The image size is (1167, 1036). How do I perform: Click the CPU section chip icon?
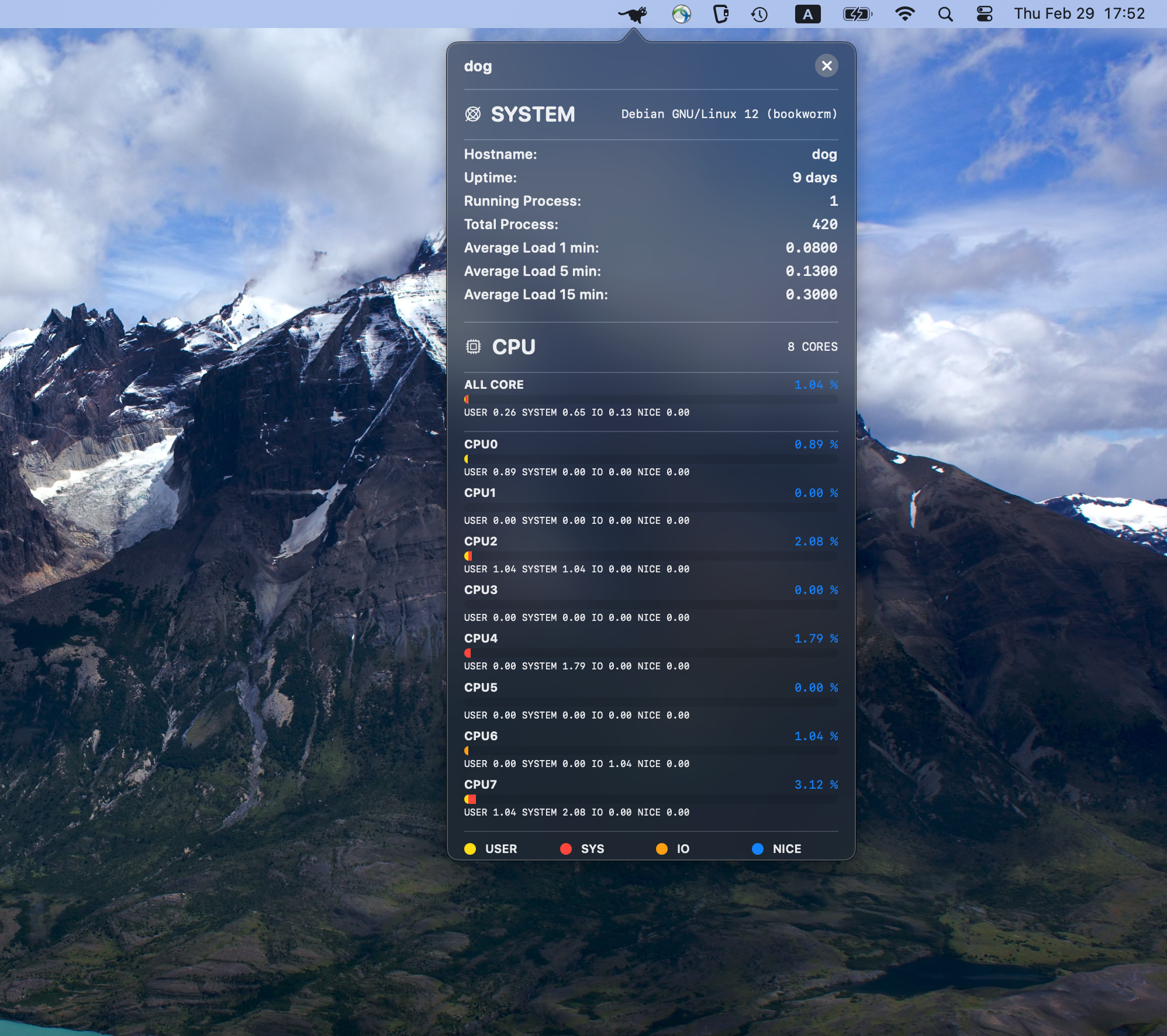(474, 346)
